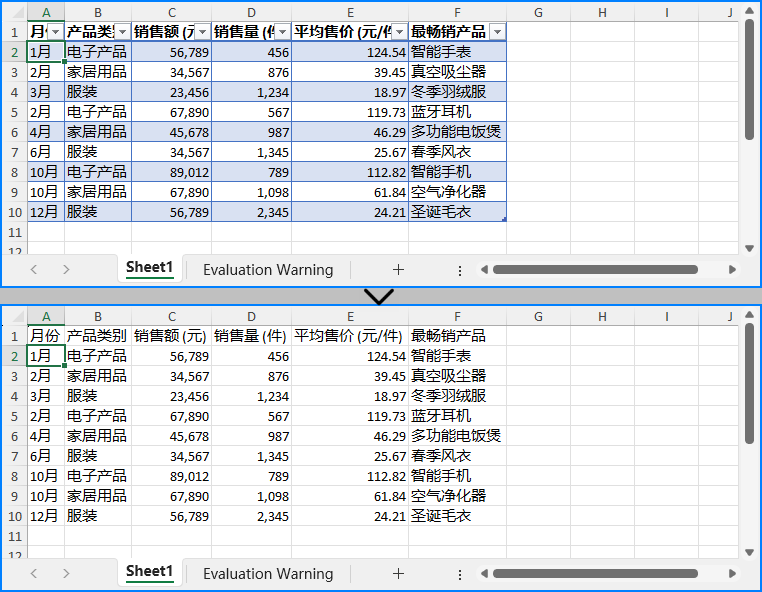Click next sheet arrow in bottom workbook
The image size is (762, 592).
coord(66,574)
